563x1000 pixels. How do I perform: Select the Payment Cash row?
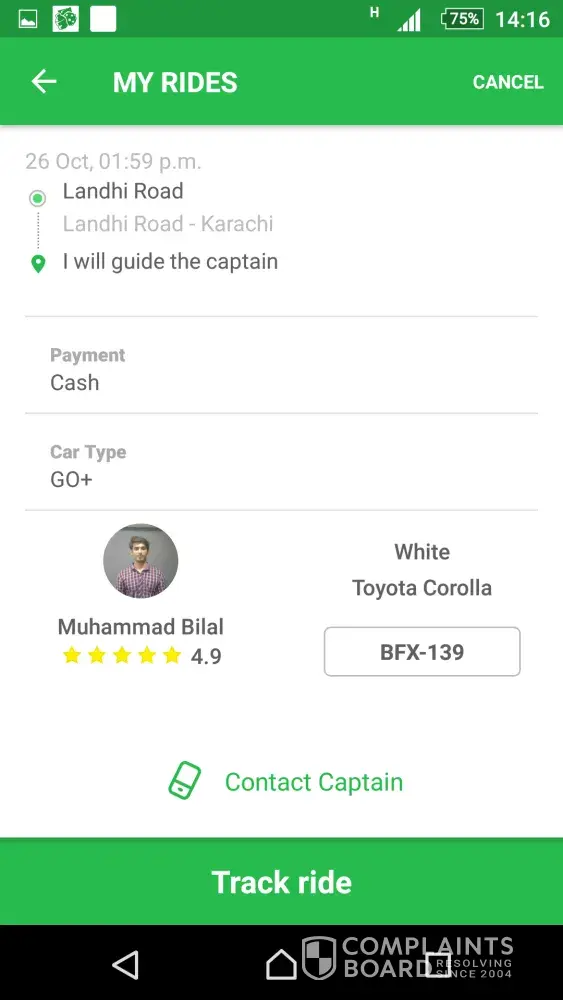pos(281,365)
